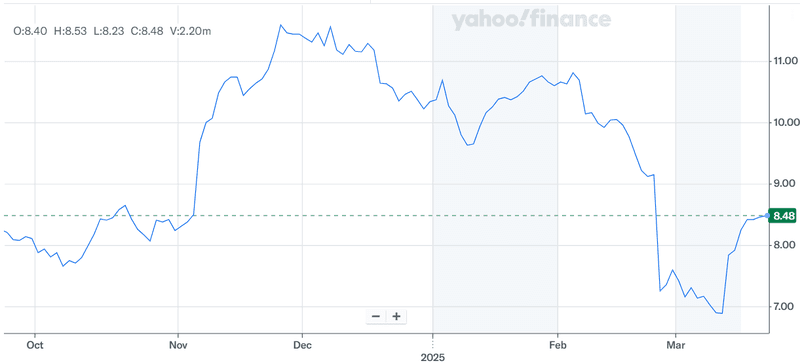The width and height of the screenshot is (800, 363).
Task: Zoom in with the plus button
Action: (396, 316)
